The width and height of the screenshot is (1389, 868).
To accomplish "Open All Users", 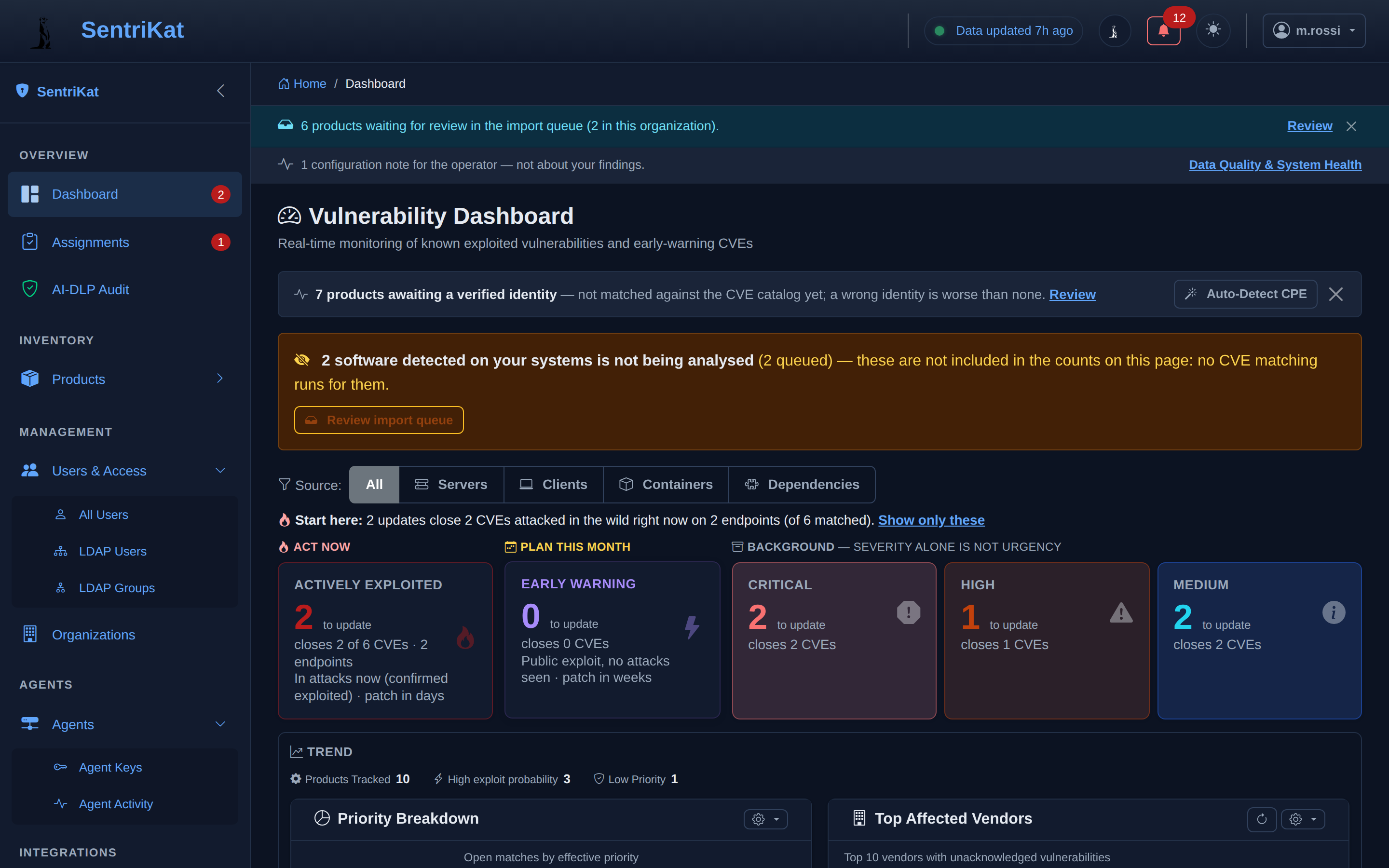I will pyautogui.click(x=124, y=515).
